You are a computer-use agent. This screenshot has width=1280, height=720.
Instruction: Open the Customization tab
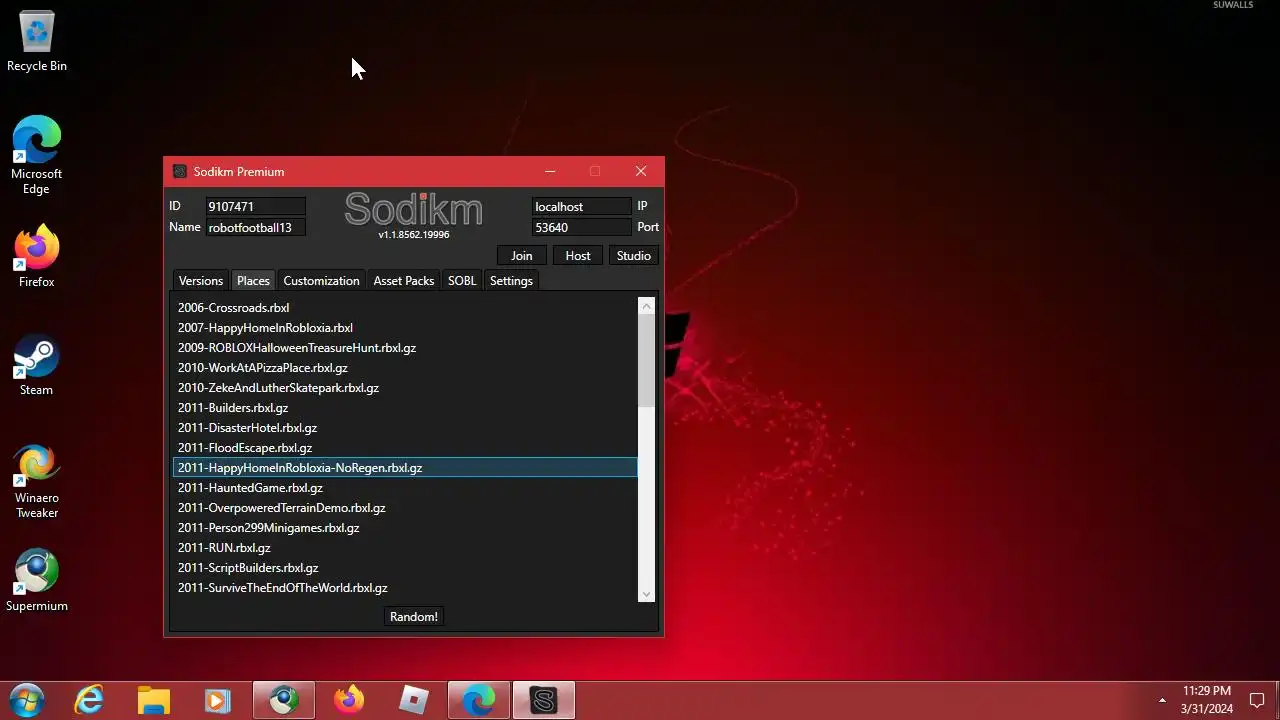[321, 281]
